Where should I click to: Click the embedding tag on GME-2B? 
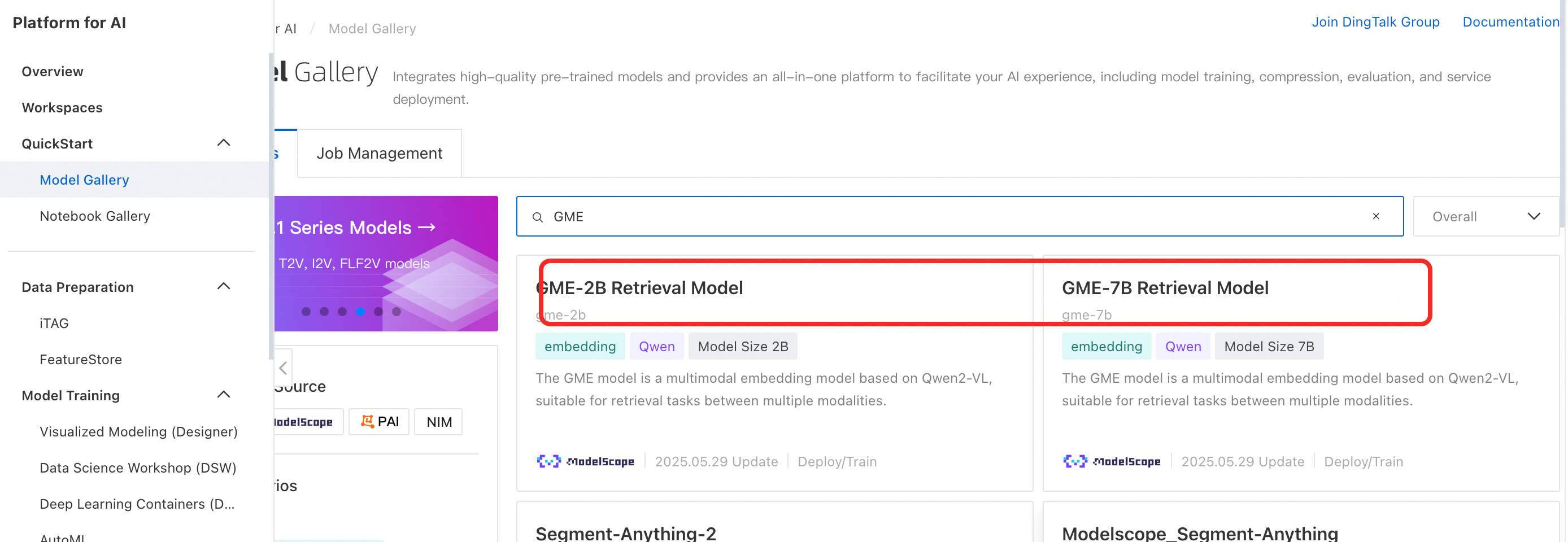[580, 347]
